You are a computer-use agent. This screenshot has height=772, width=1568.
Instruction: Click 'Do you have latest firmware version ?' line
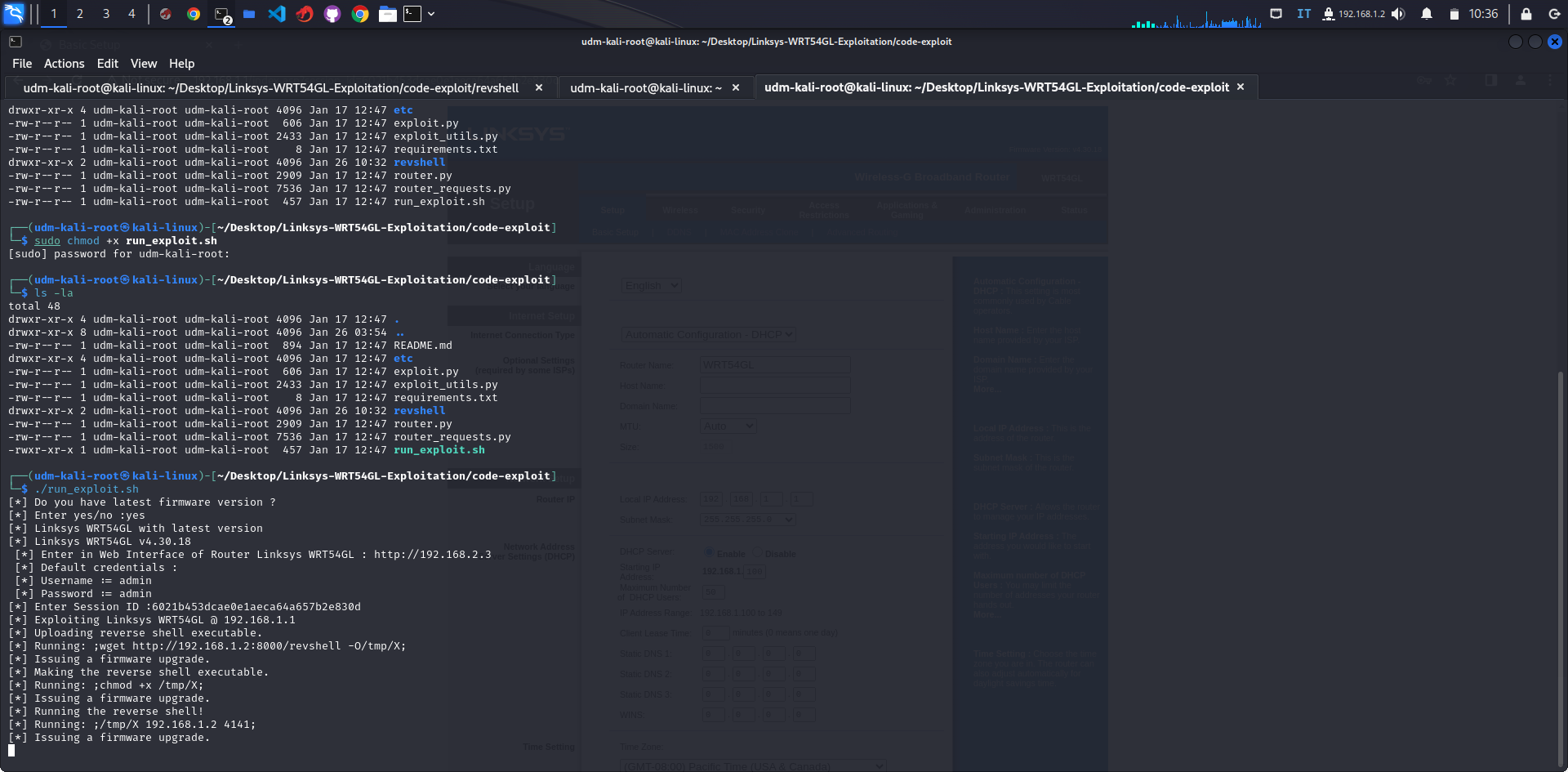click(142, 502)
